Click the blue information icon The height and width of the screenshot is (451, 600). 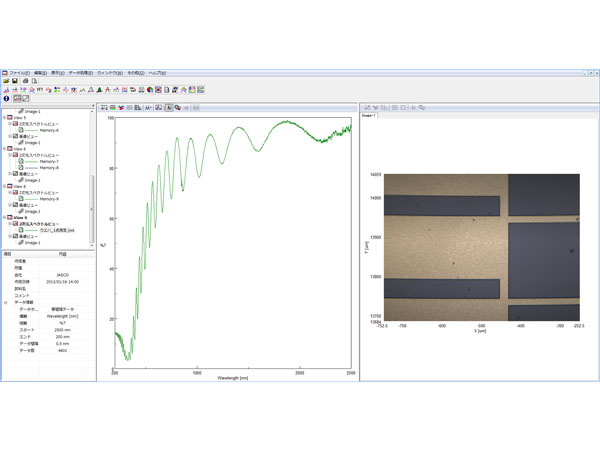[x=6, y=99]
